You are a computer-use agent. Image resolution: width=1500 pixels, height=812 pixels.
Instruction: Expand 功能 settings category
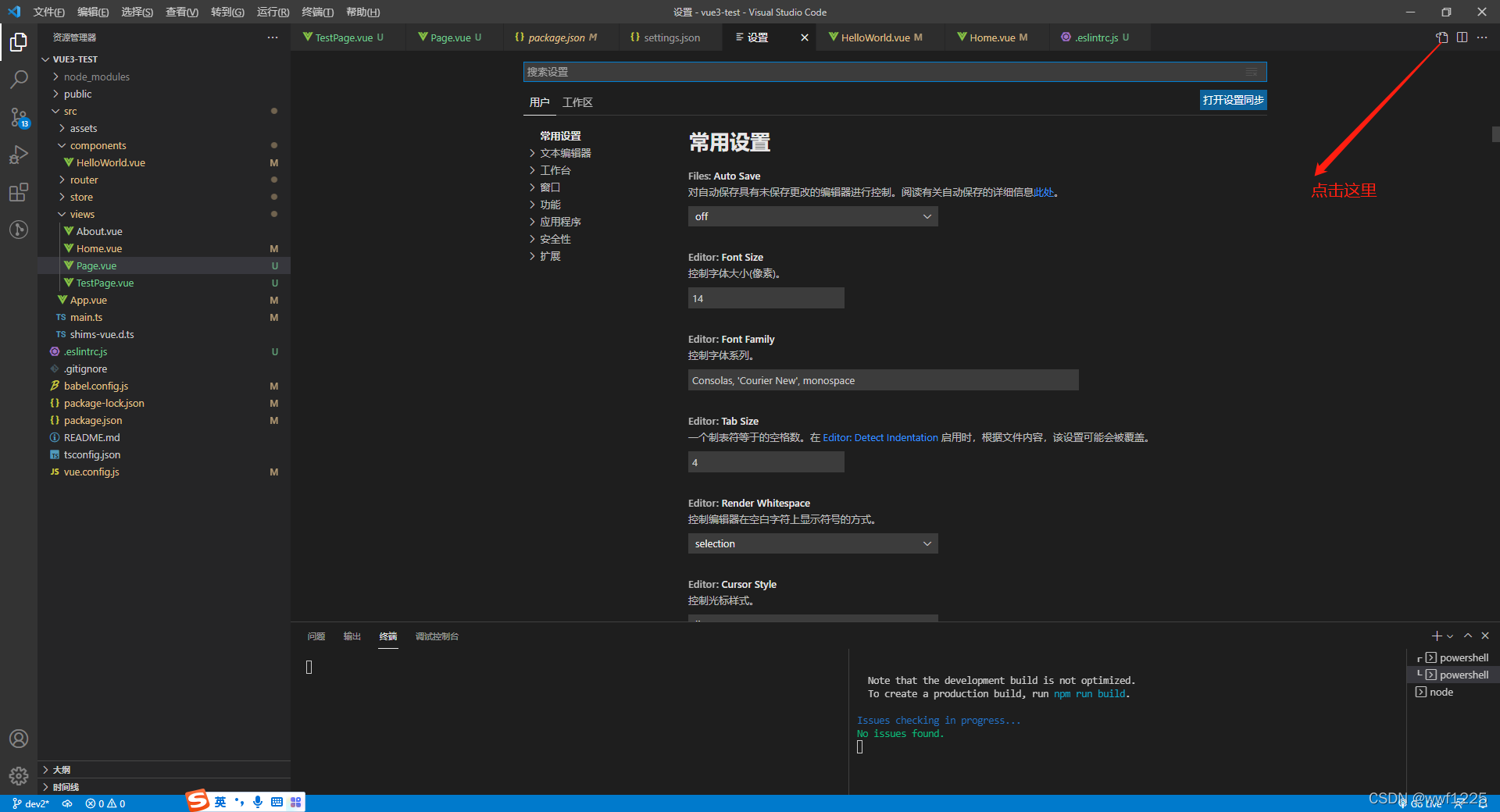(545, 205)
